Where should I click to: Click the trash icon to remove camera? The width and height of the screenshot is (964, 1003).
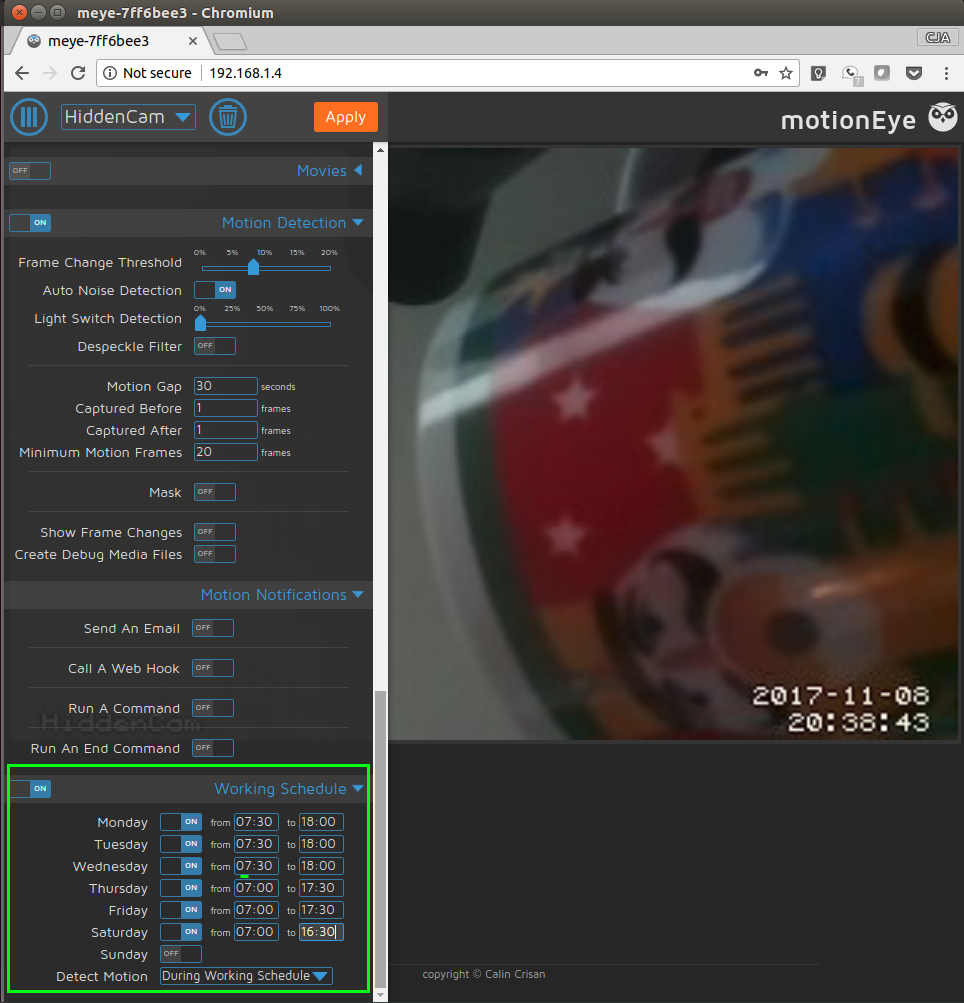(x=228, y=117)
